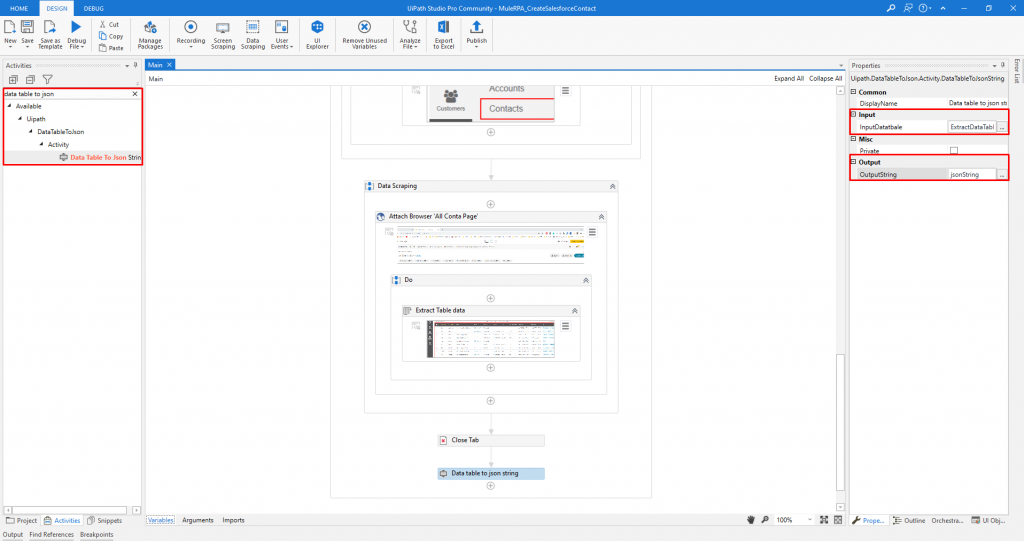This screenshot has height=541, width=1024.
Task: Click Collapse All link
Action: [825, 78]
